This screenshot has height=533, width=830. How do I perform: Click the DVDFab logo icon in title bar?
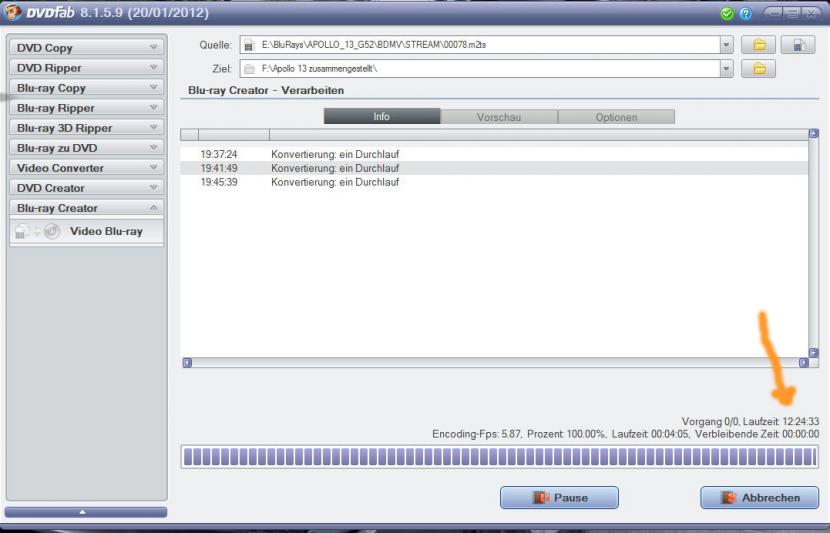click(13, 12)
